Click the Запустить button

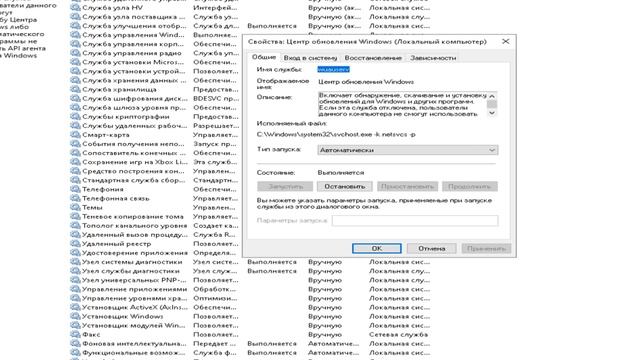pyautogui.click(x=285, y=187)
